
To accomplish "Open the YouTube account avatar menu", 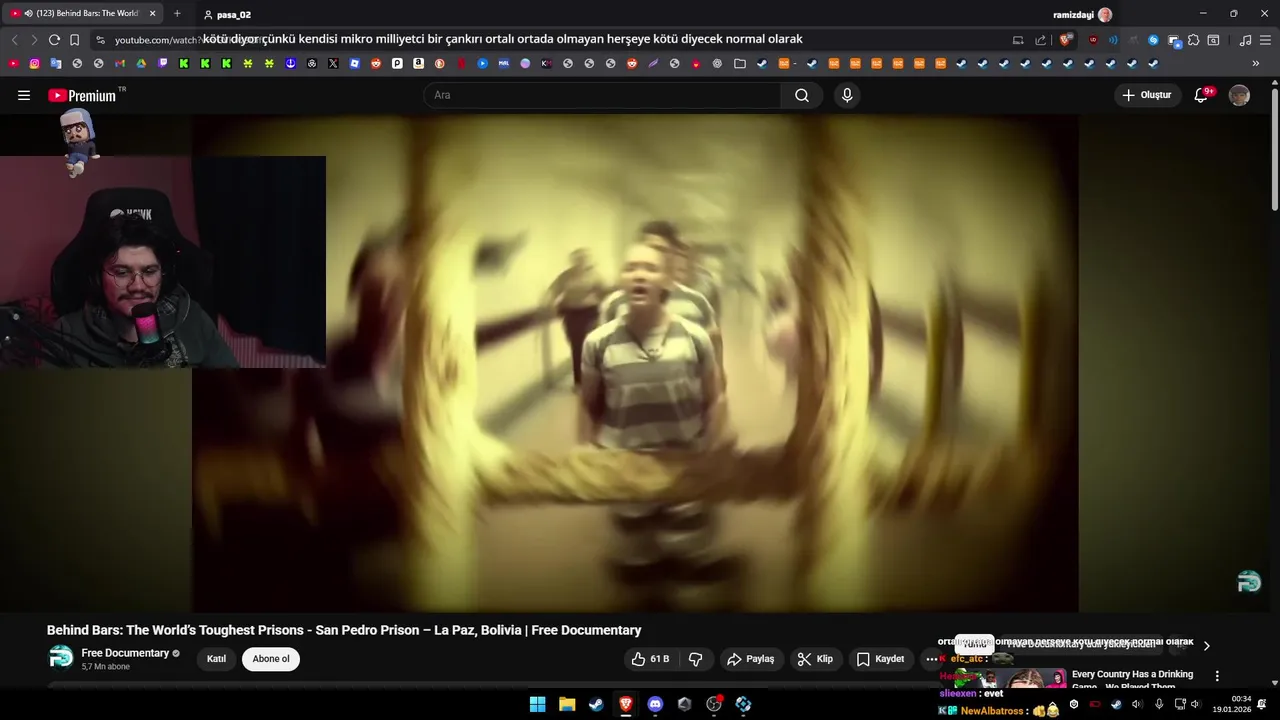I will [x=1239, y=95].
